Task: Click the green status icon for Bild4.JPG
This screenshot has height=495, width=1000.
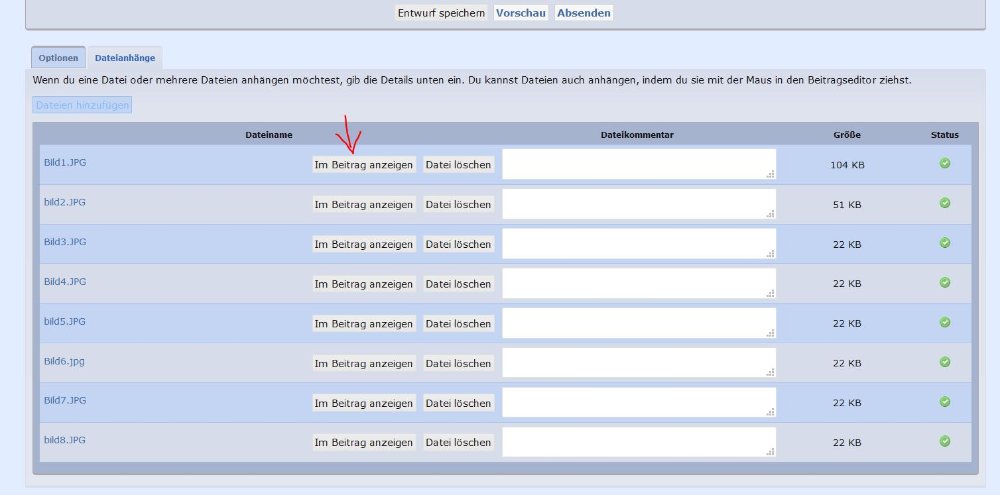Action: point(944,282)
